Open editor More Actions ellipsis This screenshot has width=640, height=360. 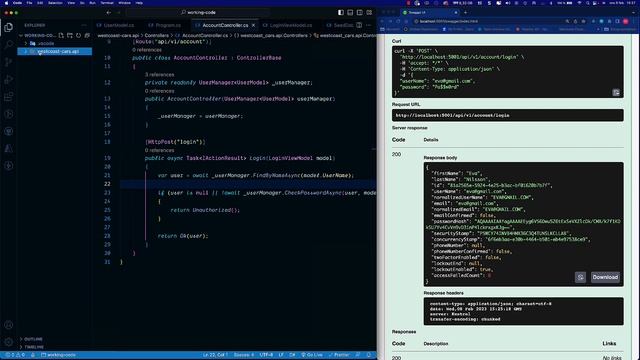pos(369,25)
